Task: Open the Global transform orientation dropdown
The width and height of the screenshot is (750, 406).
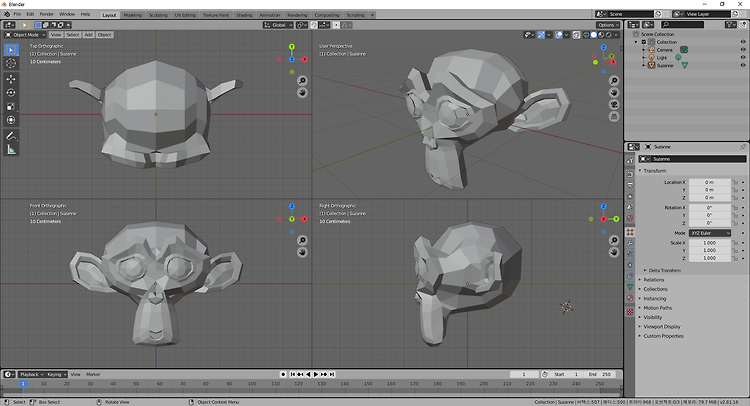Action: tap(278, 25)
